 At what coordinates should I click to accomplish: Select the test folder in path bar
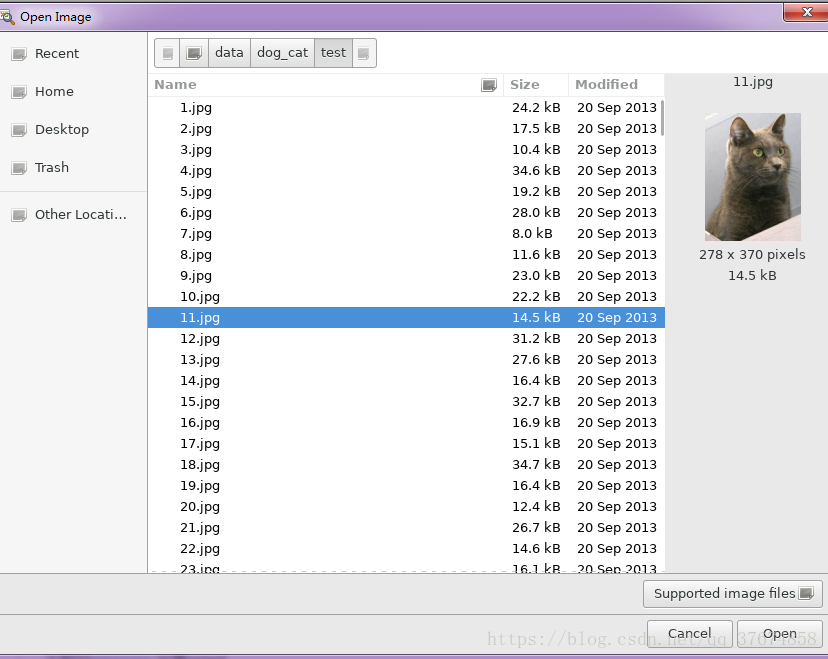(333, 53)
